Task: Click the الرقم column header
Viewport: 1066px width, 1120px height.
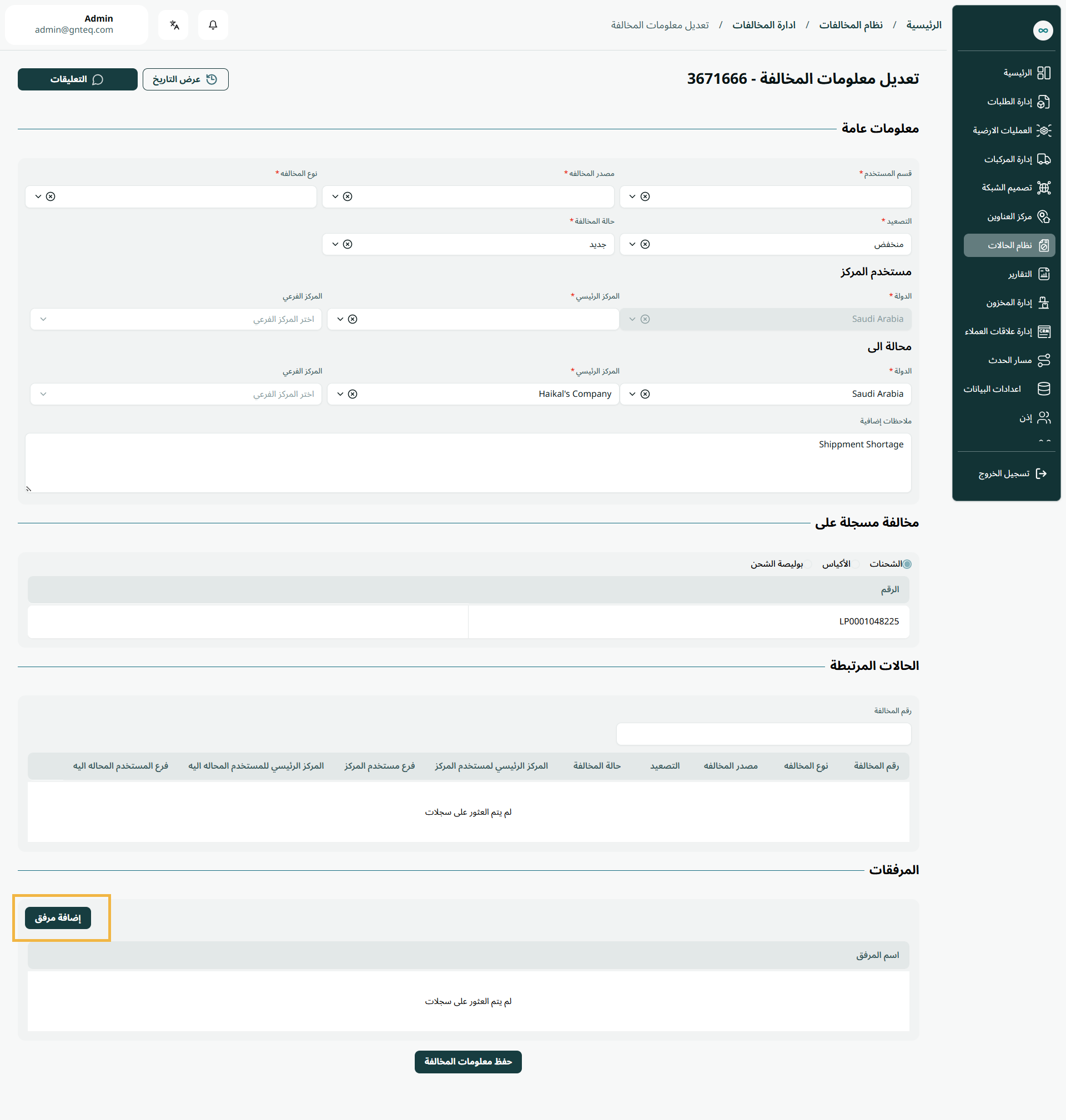Action: pyautogui.click(x=890, y=589)
